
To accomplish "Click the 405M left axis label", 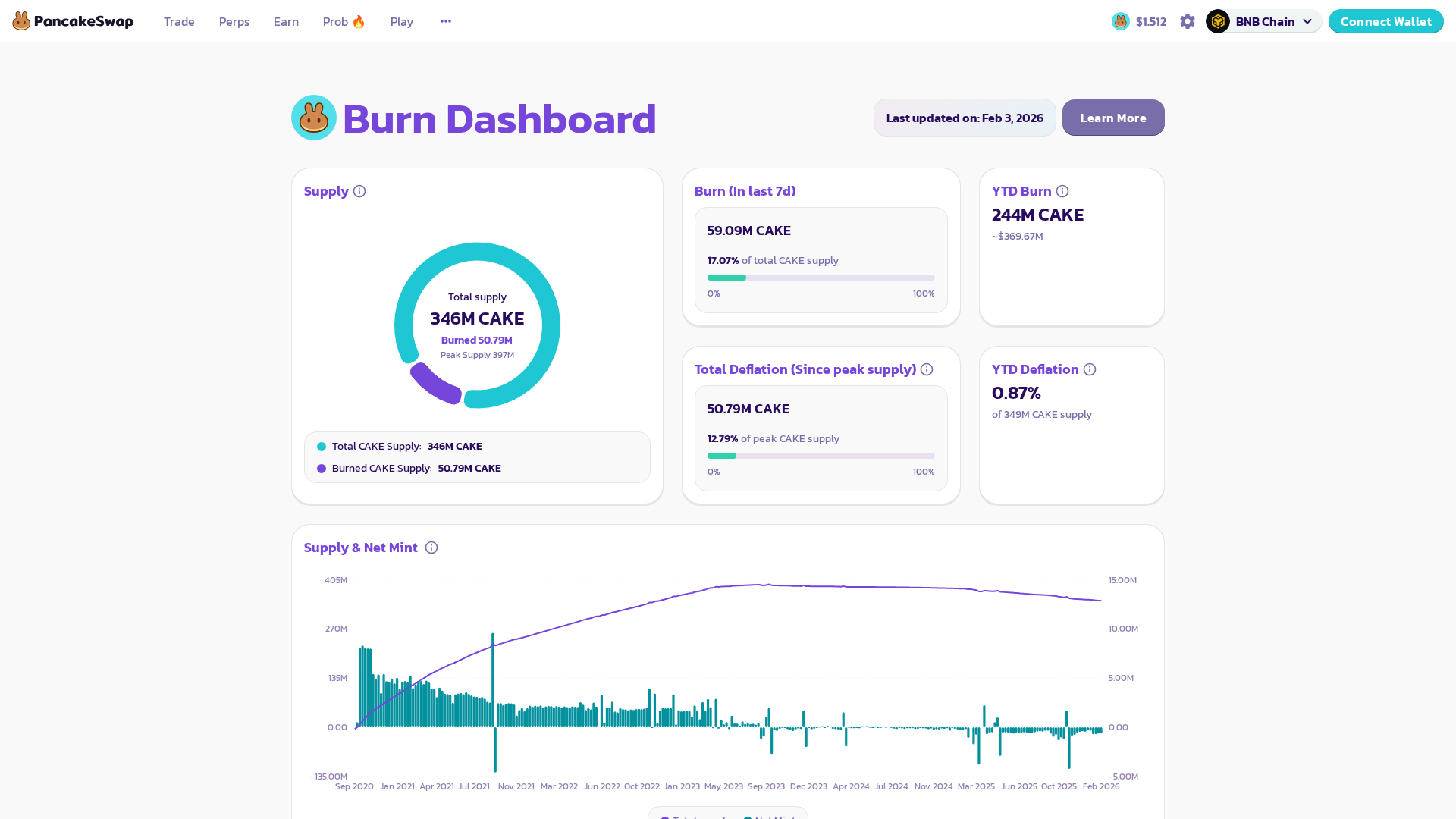I will [x=336, y=580].
